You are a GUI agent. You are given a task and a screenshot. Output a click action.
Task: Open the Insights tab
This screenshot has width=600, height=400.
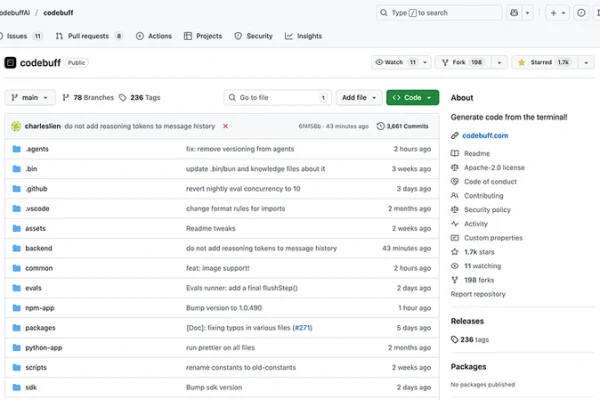pyautogui.click(x=303, y=36)
